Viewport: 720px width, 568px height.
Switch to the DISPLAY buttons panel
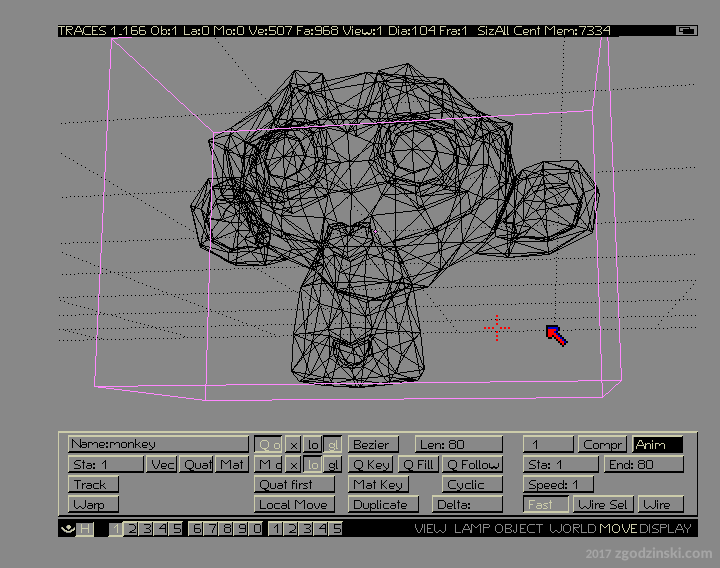666,529
